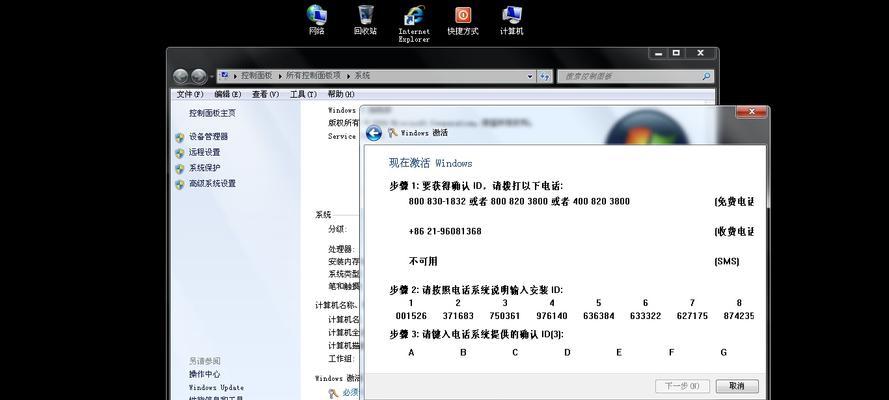Click the shield icon beside 系统保护
The width and height of the screenshot is (889, 400).
(x=180, y=168)
